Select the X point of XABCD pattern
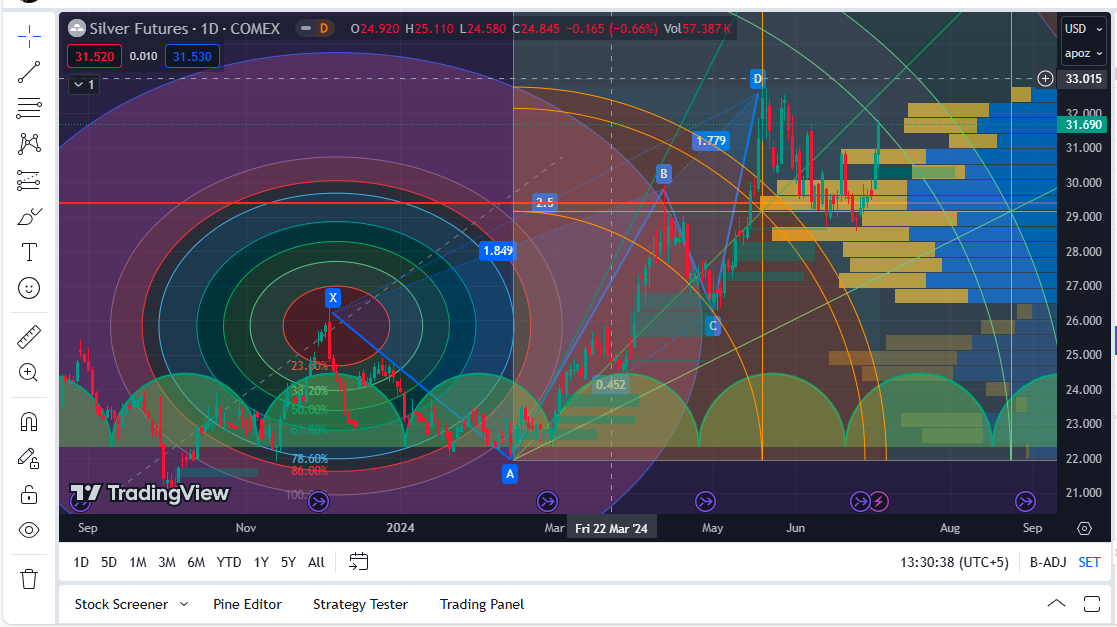The width and height of the screenshot is (1117, 627). 333,298
